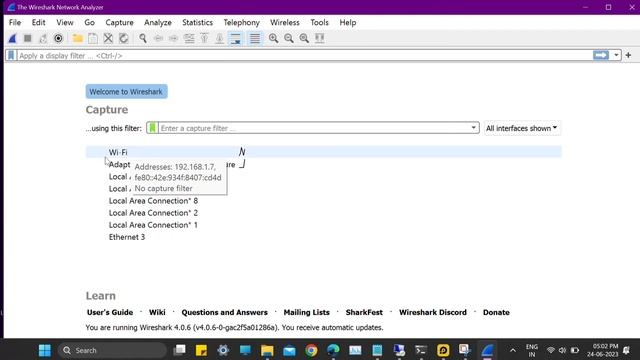The image size is (640, 360).
Task: Open the capture options icon
Action: click(x=58, y=38)
